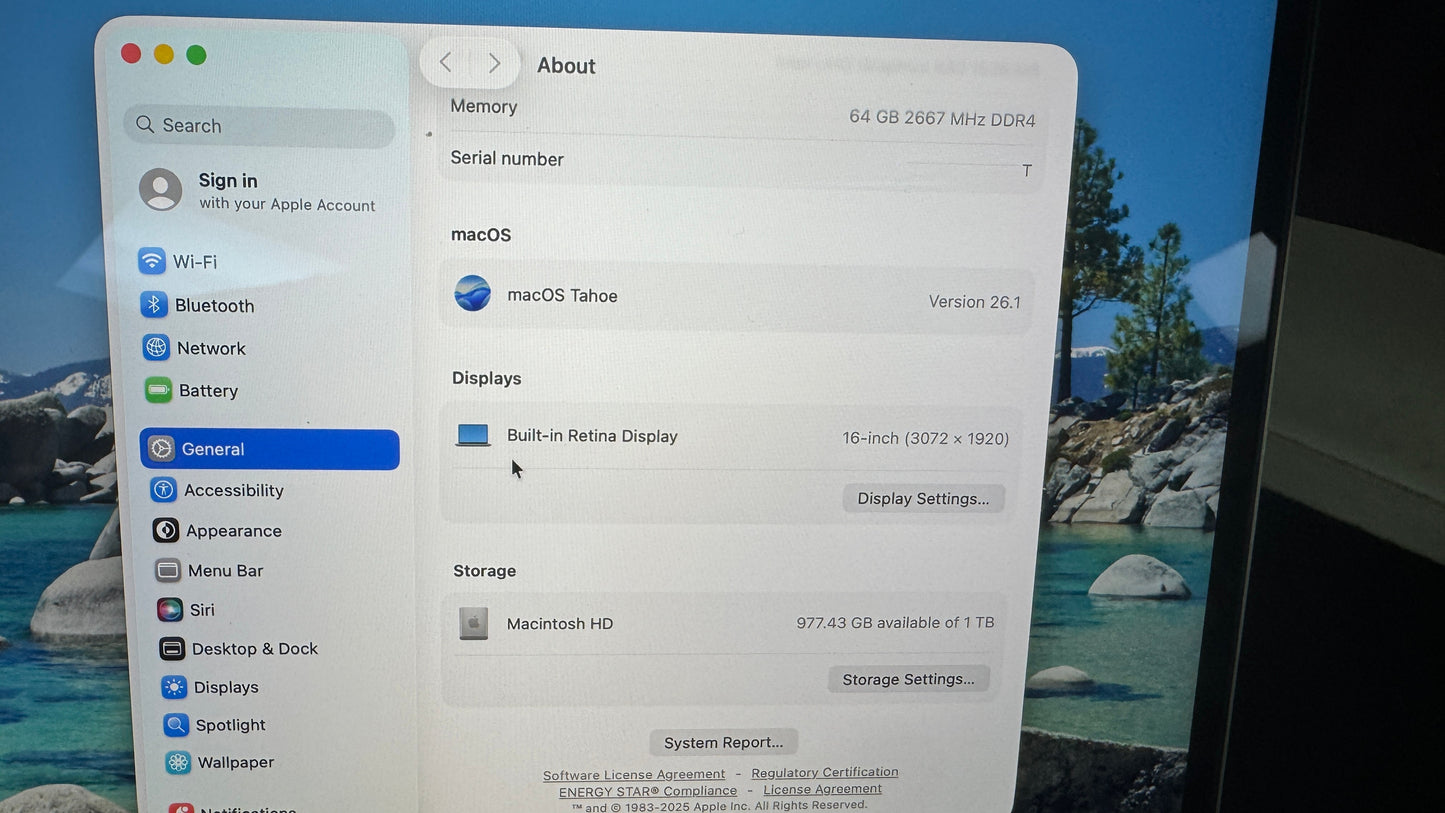Image resolution: width=1445 pixels, height=813 pixels.
Task: Select the Battery icon
Action: click(x=157, y=390)
